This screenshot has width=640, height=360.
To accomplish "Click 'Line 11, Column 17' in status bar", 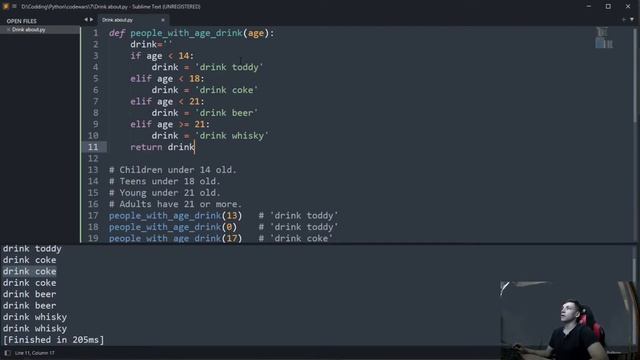I will 35,353.
